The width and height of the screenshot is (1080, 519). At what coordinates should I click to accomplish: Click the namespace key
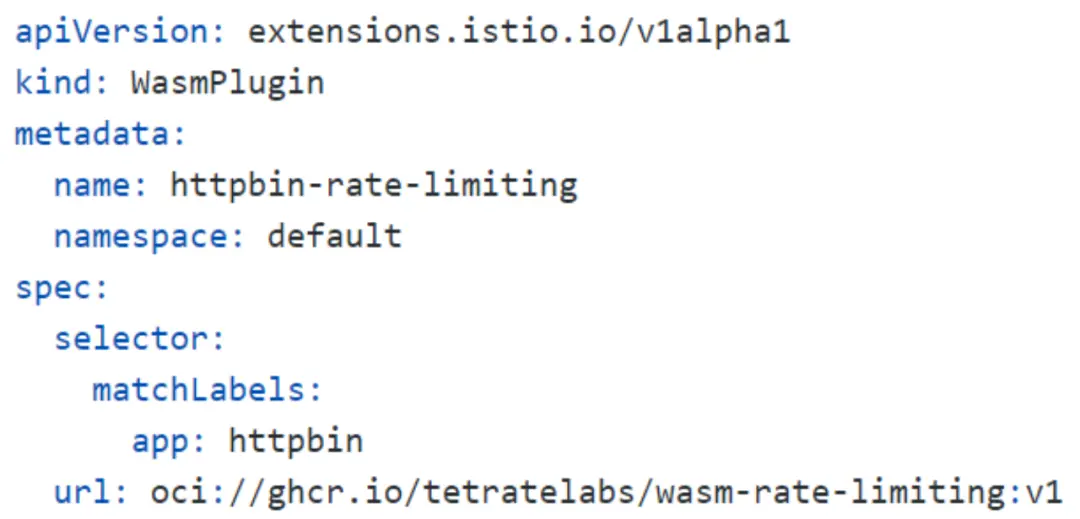(x=150, y=237)
